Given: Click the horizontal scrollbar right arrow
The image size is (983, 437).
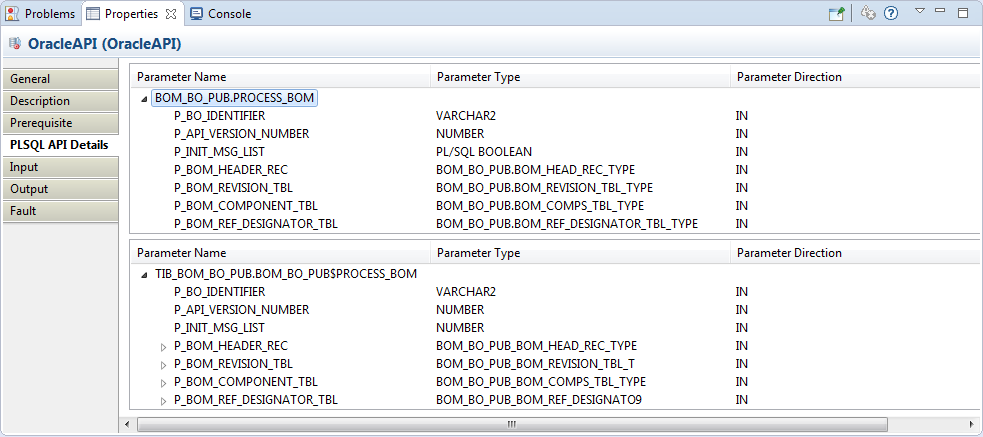Looking at the screenshot, I should [x=972, y=424].
